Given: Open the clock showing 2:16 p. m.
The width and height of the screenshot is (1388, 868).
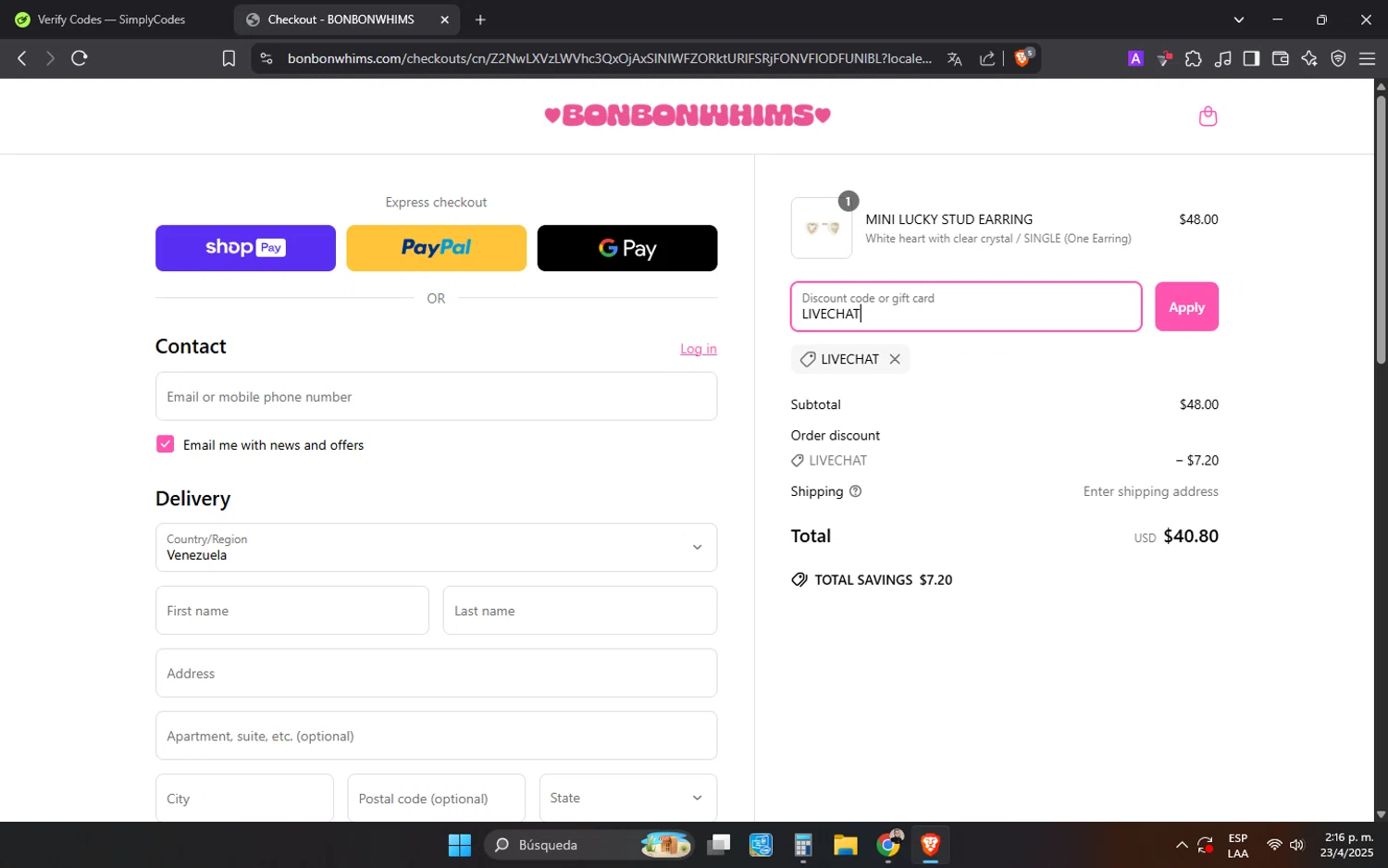Looking at the screenshot, I should click(1347, 845).
